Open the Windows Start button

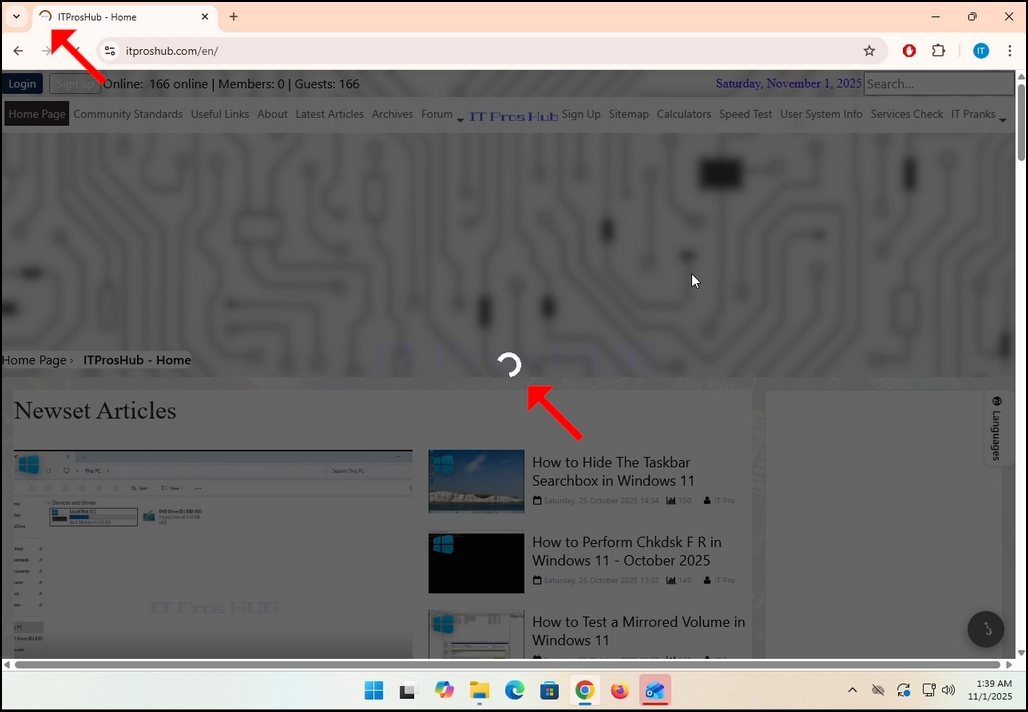click(374, 690)
